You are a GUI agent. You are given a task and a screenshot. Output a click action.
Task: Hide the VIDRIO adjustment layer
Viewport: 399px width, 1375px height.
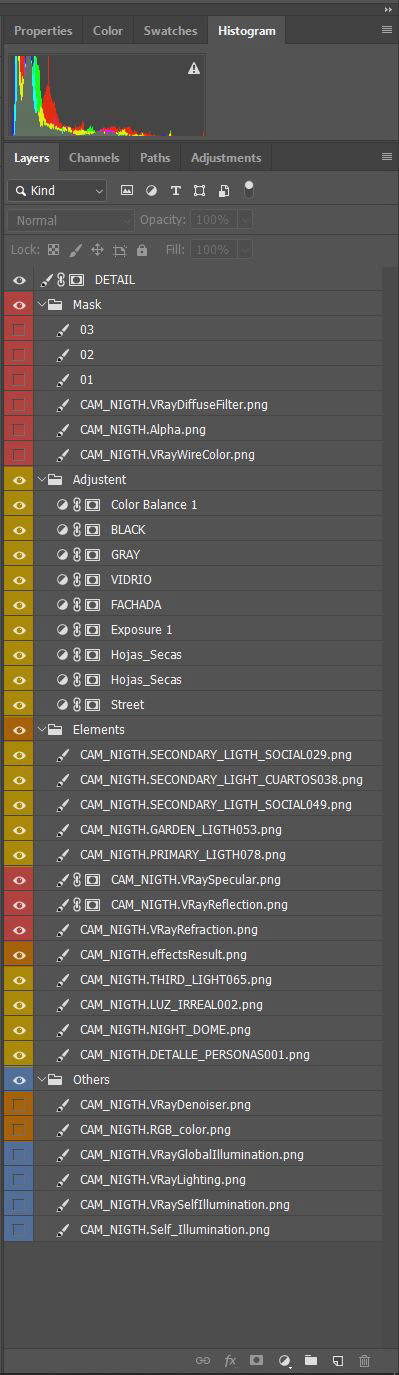pos(19,580)
